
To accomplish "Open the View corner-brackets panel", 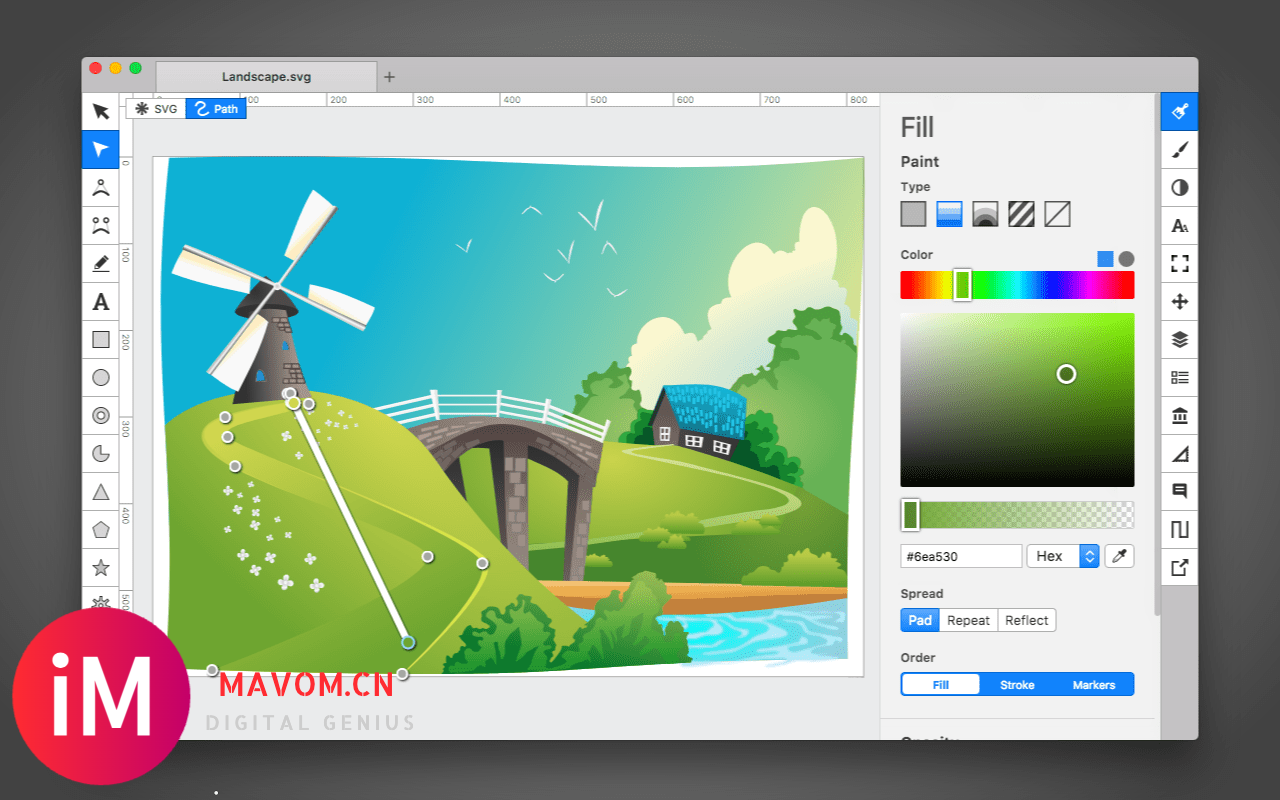I will 1179,263.
